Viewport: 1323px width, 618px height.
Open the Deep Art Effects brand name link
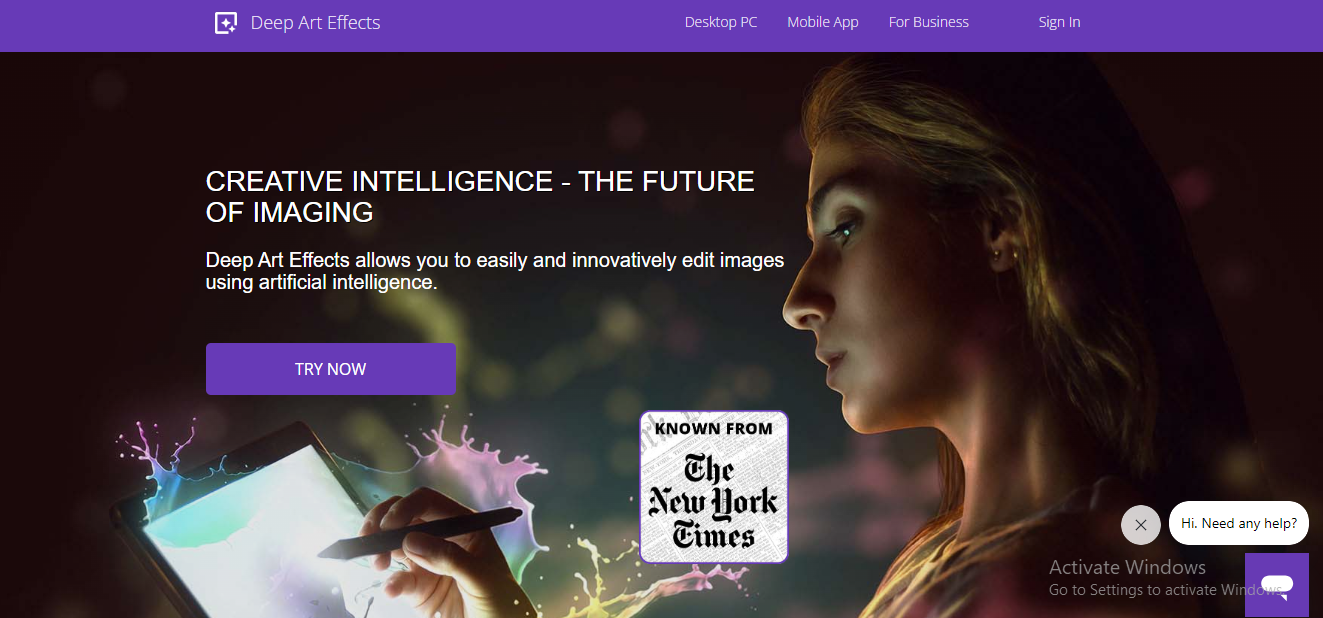(315, 23)
